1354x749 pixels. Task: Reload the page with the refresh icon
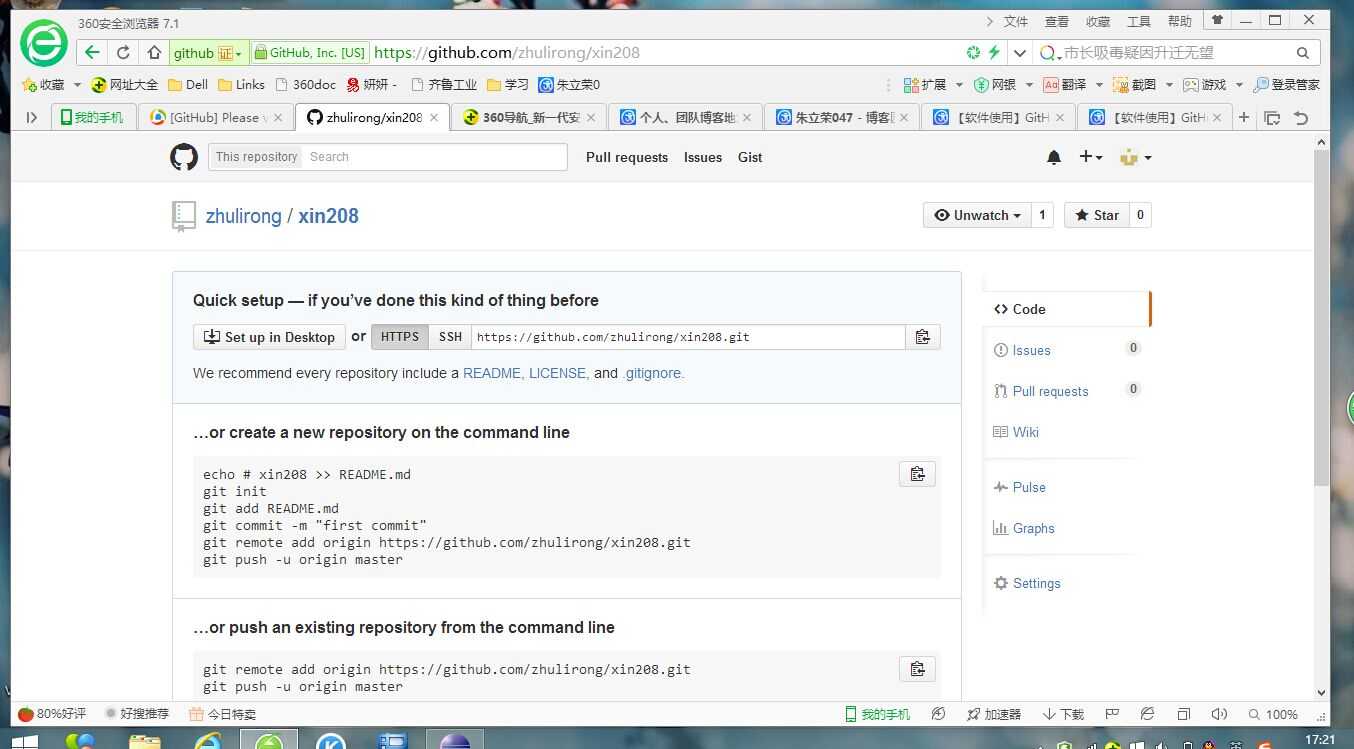point(123,53)
